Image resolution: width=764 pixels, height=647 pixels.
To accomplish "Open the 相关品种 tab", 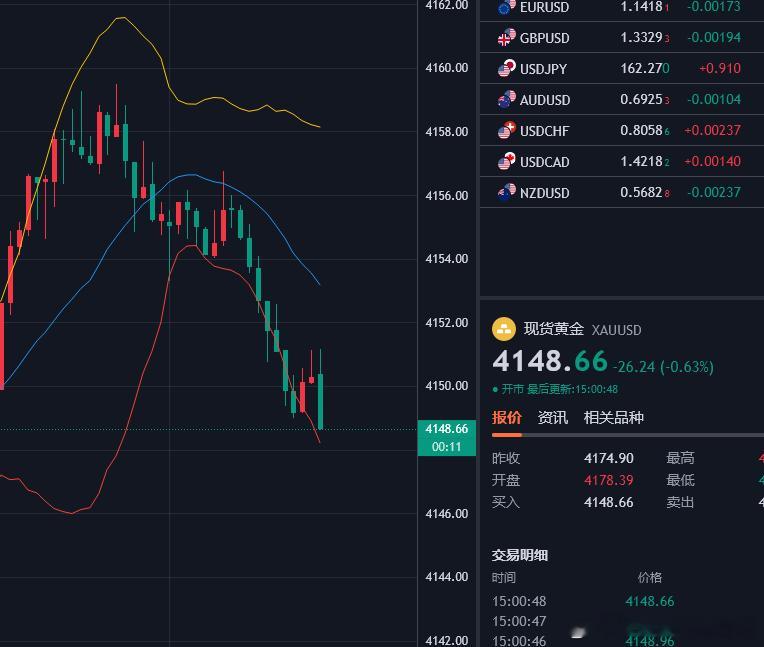I will click(613, 418).
